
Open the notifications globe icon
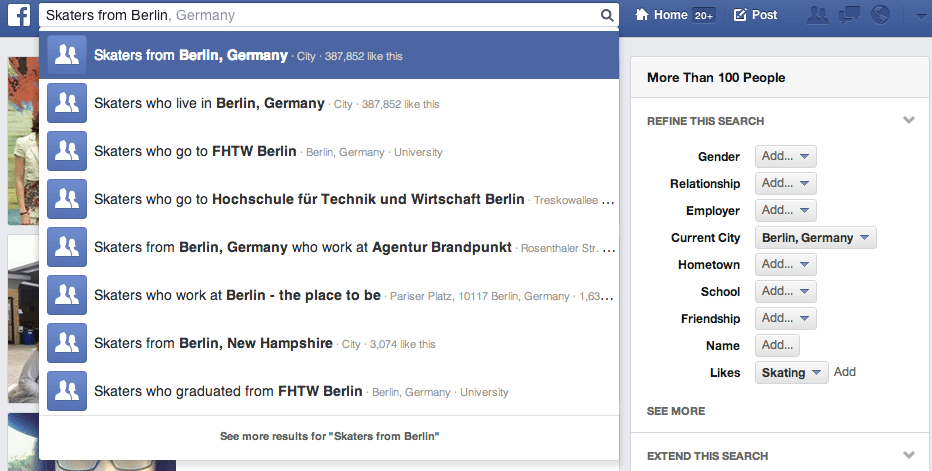pos(880,15)
